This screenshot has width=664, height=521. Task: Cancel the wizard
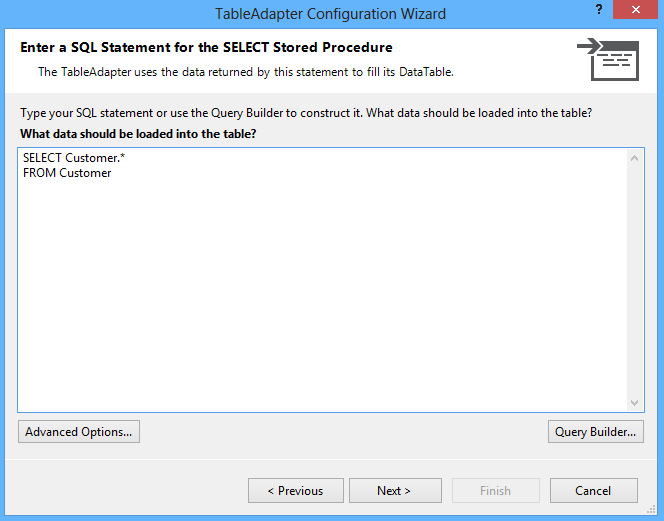click(593, 491)
